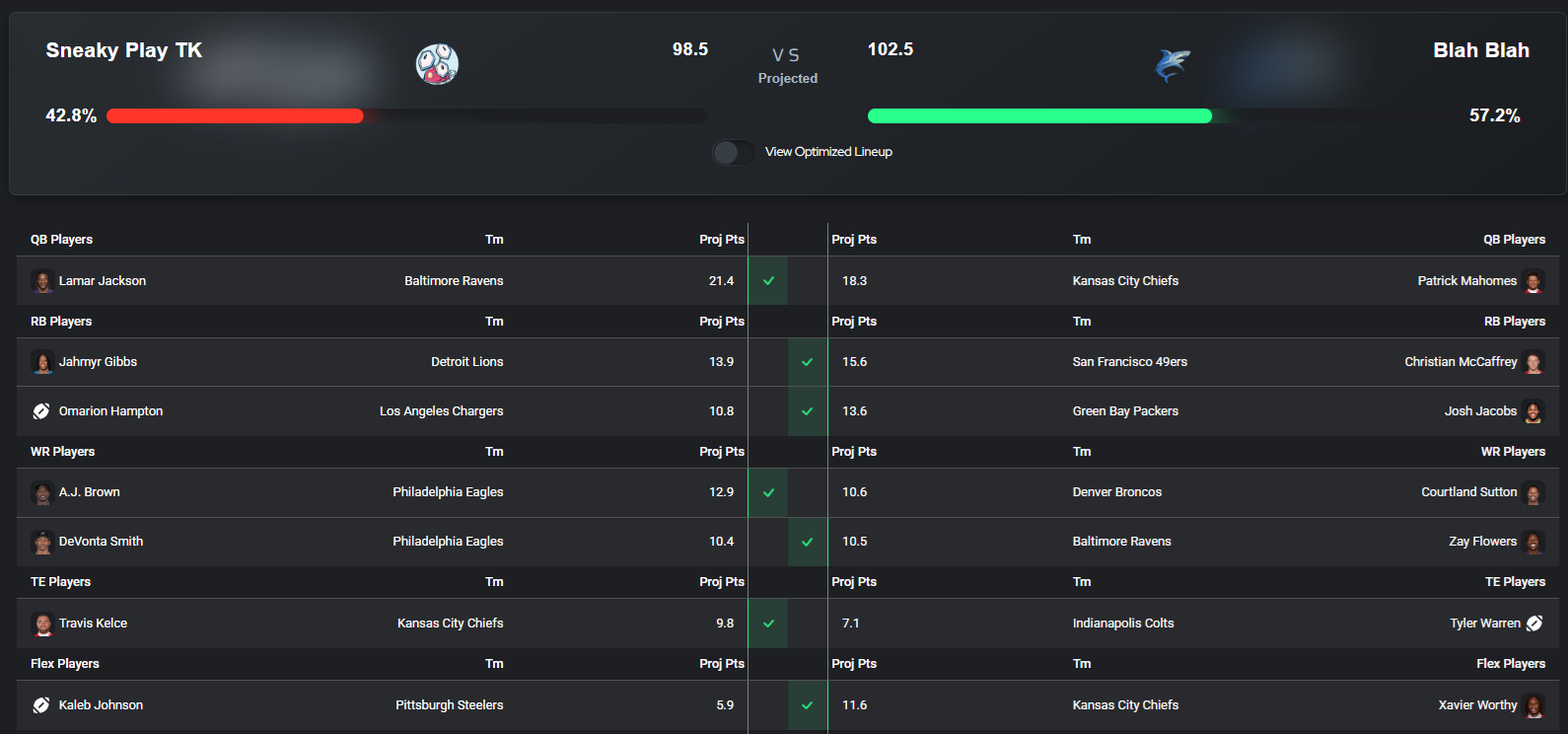Viewport: 1568px width, 734px height.
Task: Click the badge icon next to Tyler Warren
Action: coord(1533,623)
